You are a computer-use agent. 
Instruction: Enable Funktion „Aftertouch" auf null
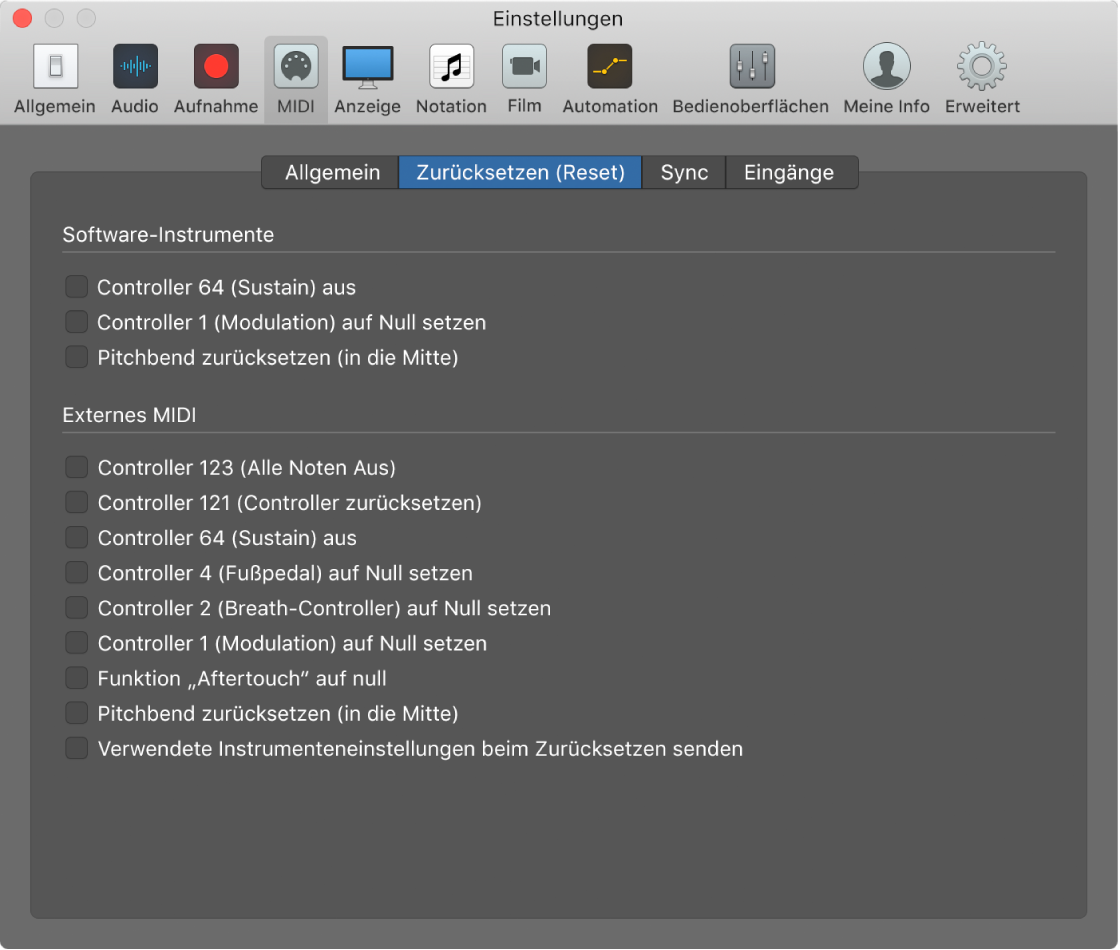(76, 678)
